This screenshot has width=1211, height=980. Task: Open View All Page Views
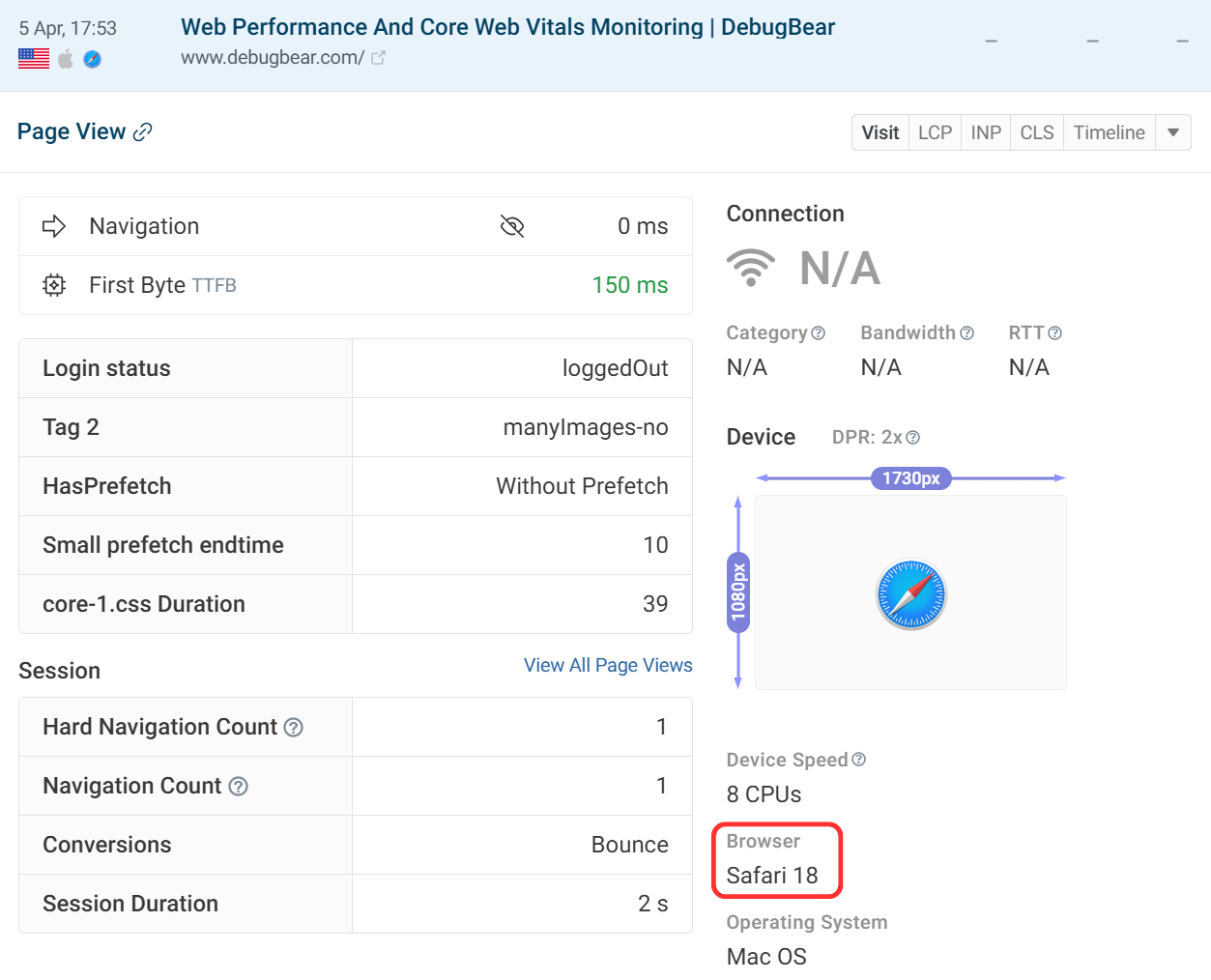point(608,665)
